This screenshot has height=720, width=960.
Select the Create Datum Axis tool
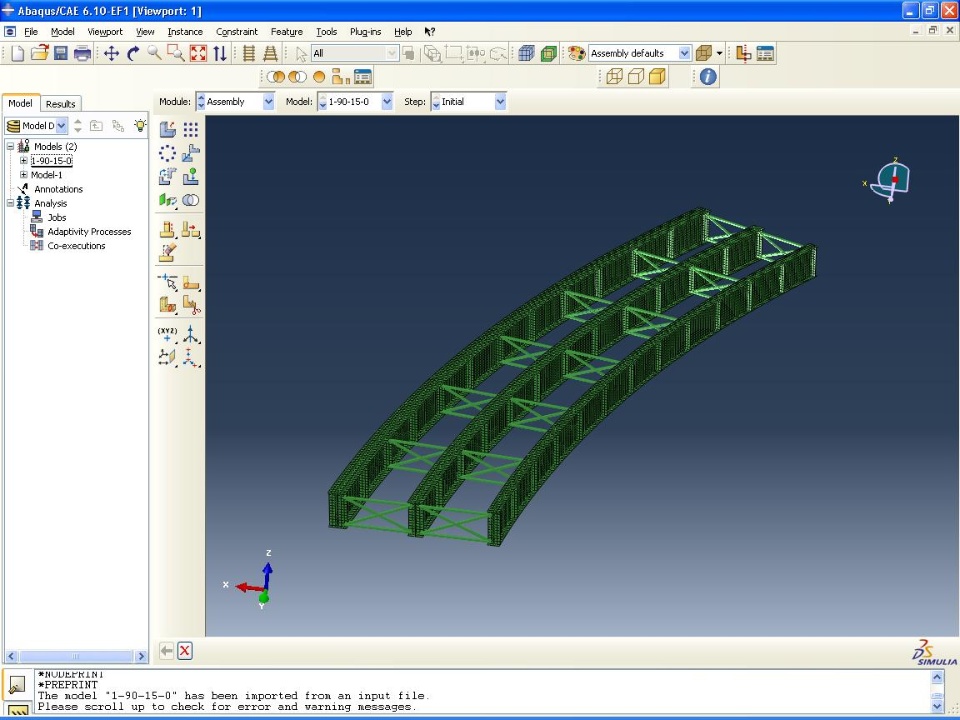click(190, 334)
